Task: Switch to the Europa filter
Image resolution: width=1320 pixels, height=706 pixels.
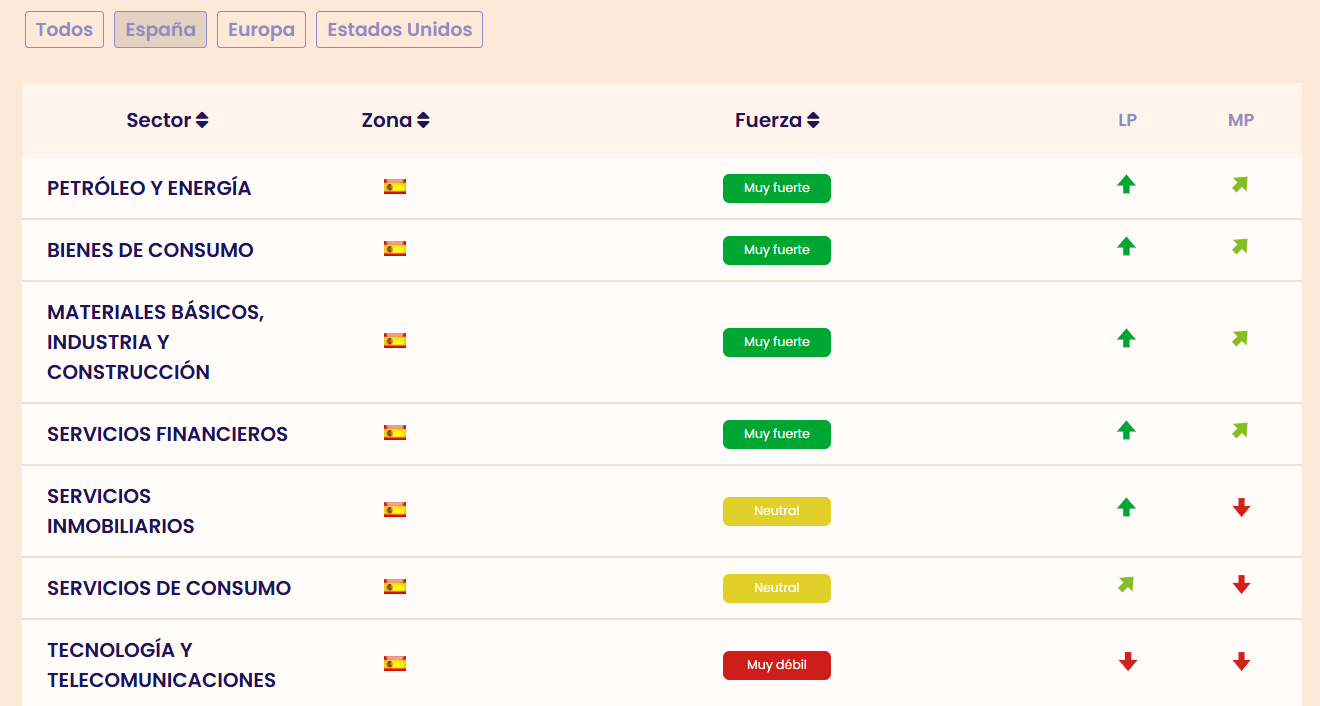Action: pos(261,30)
